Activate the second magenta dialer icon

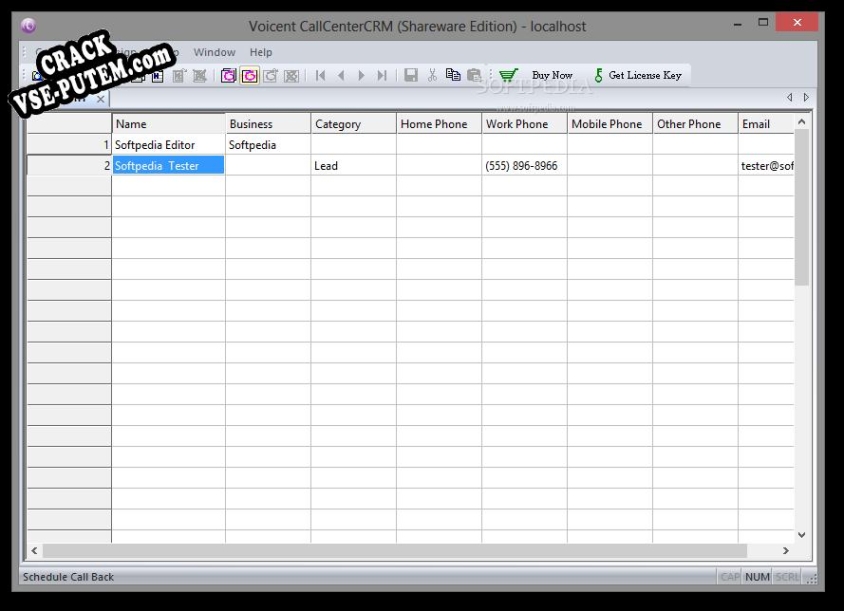(x=250, y=74)
